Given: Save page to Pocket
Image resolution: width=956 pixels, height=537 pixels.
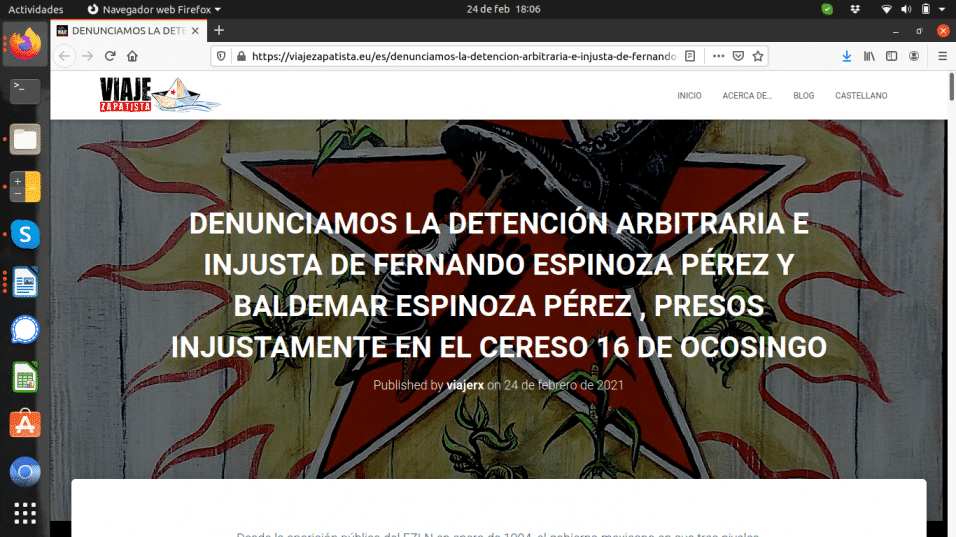Looking at the screenshot, I should (x=738, y=56).
